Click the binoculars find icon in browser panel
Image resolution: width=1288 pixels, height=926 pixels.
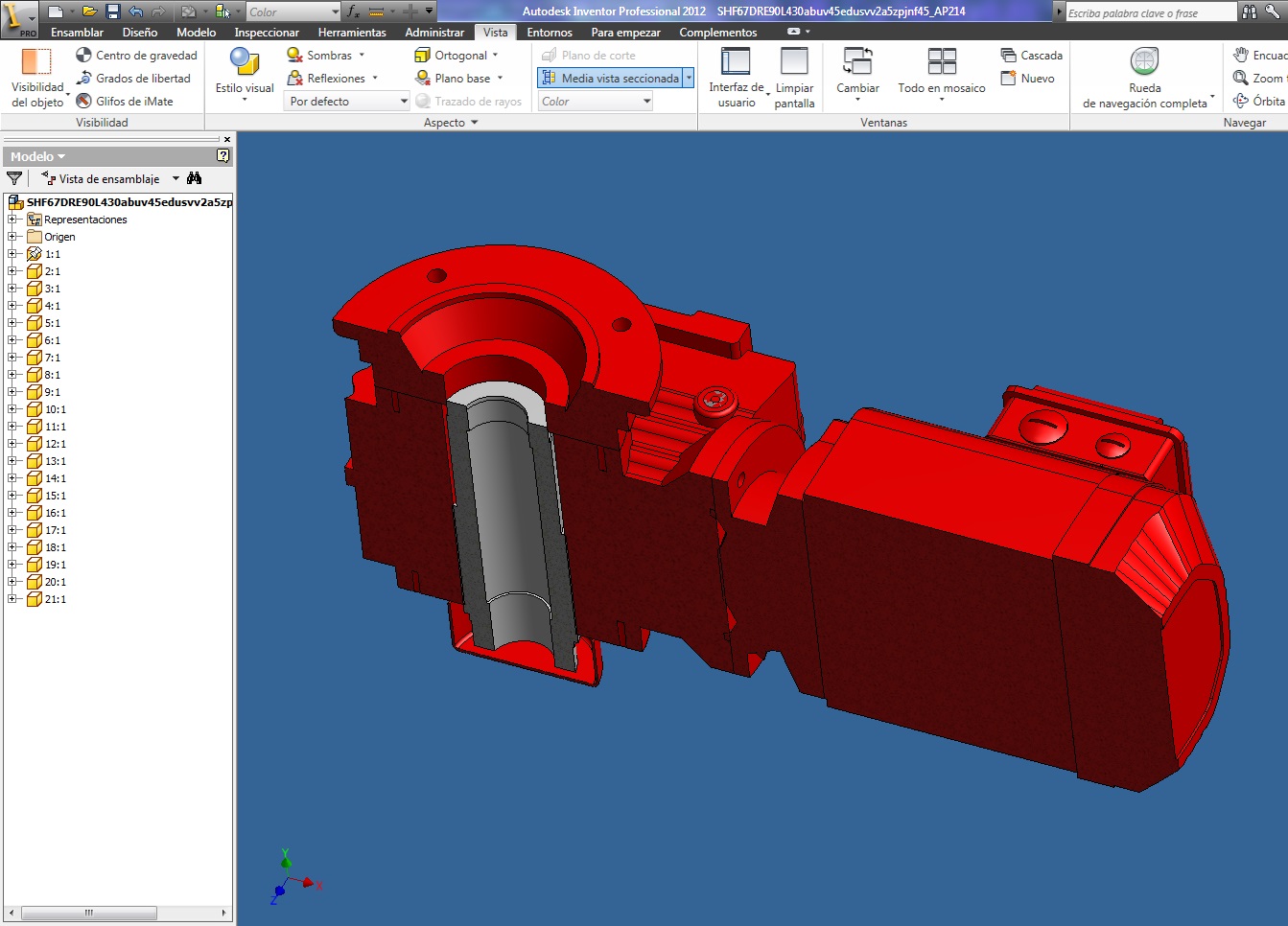195,178
